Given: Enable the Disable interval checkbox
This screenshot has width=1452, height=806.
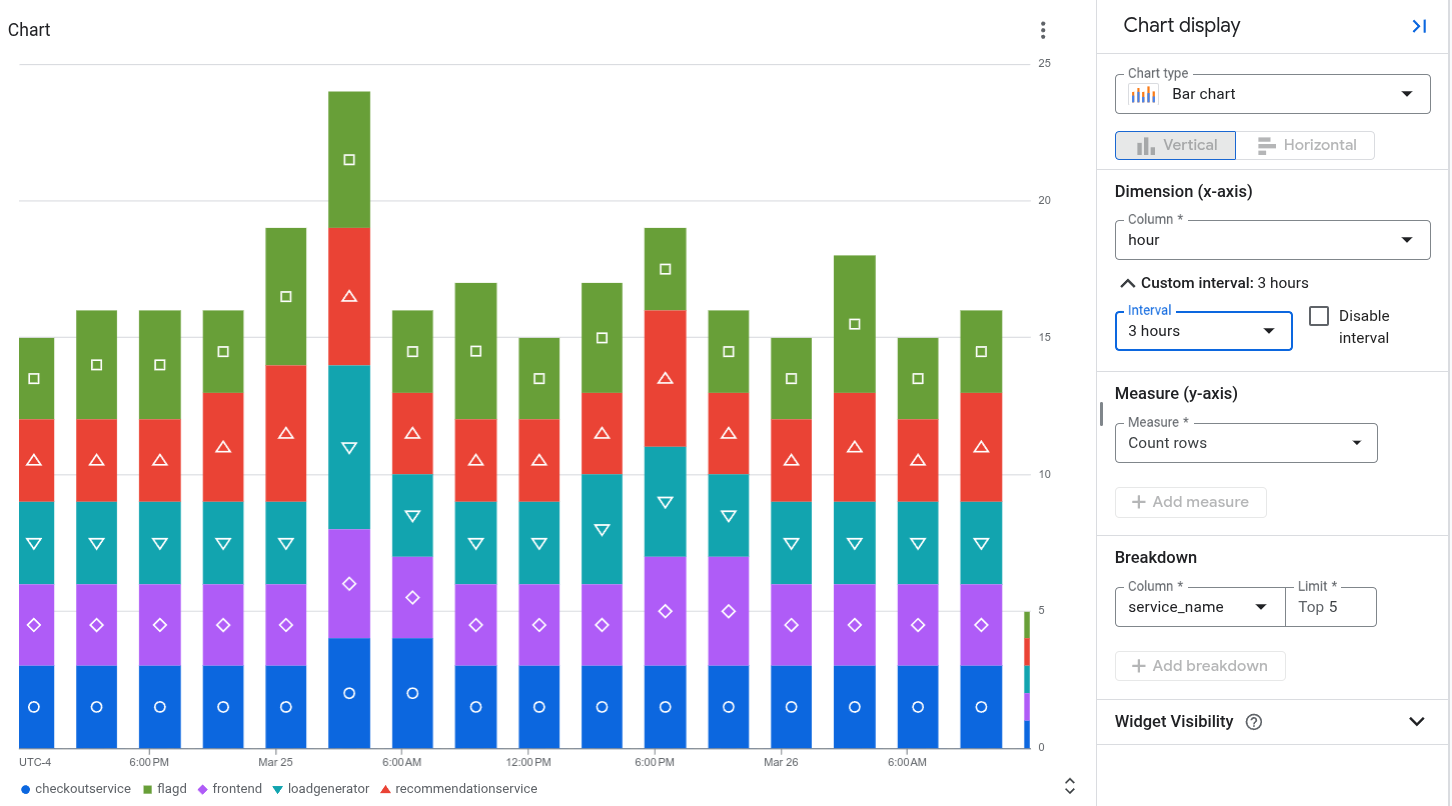Looking at the screenshot, I should (x=1317, y=315).
